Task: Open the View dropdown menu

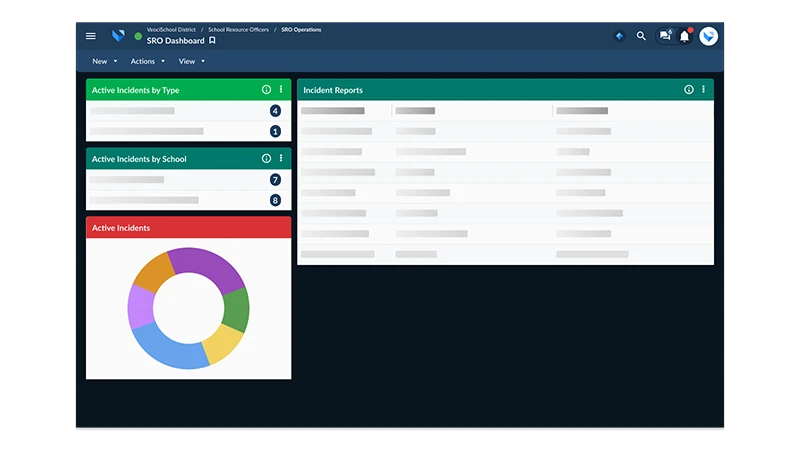Action: tap(191, 61)
